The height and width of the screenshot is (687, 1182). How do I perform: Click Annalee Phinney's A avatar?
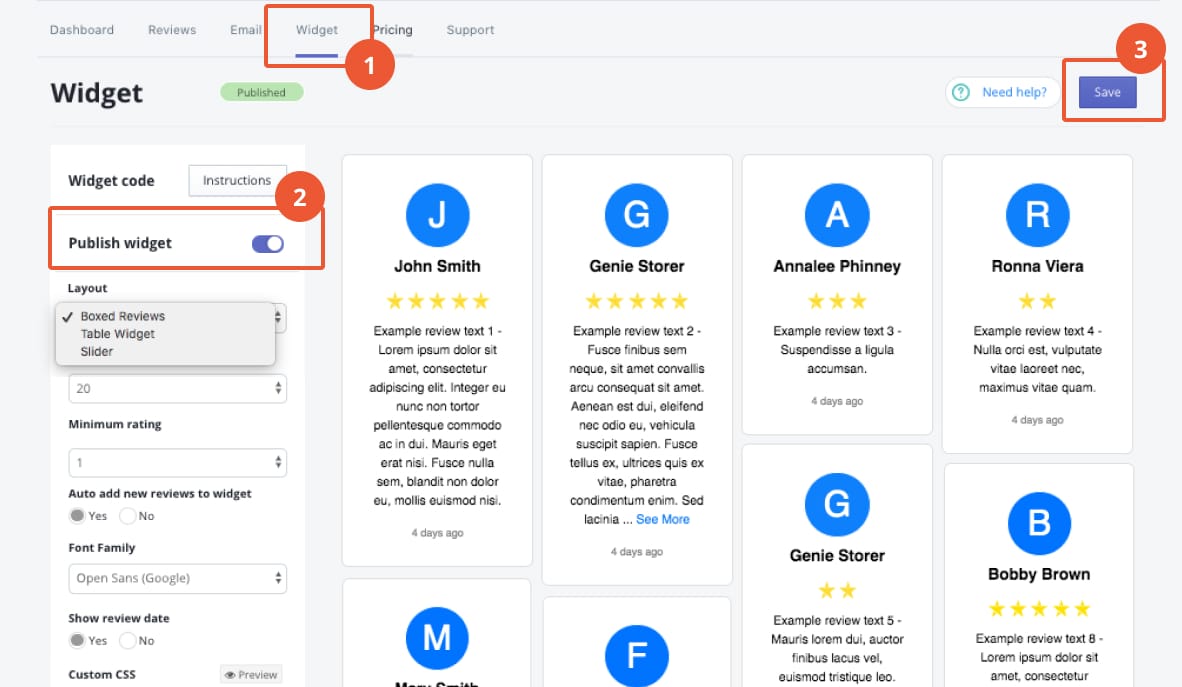coord(837,215)
